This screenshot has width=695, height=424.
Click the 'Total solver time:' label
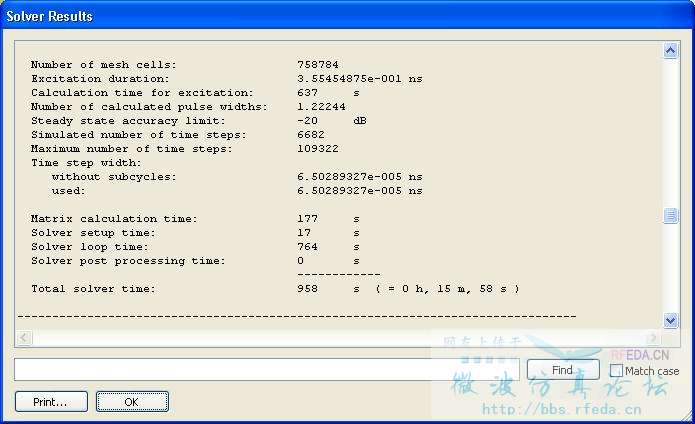coord(93,289)
